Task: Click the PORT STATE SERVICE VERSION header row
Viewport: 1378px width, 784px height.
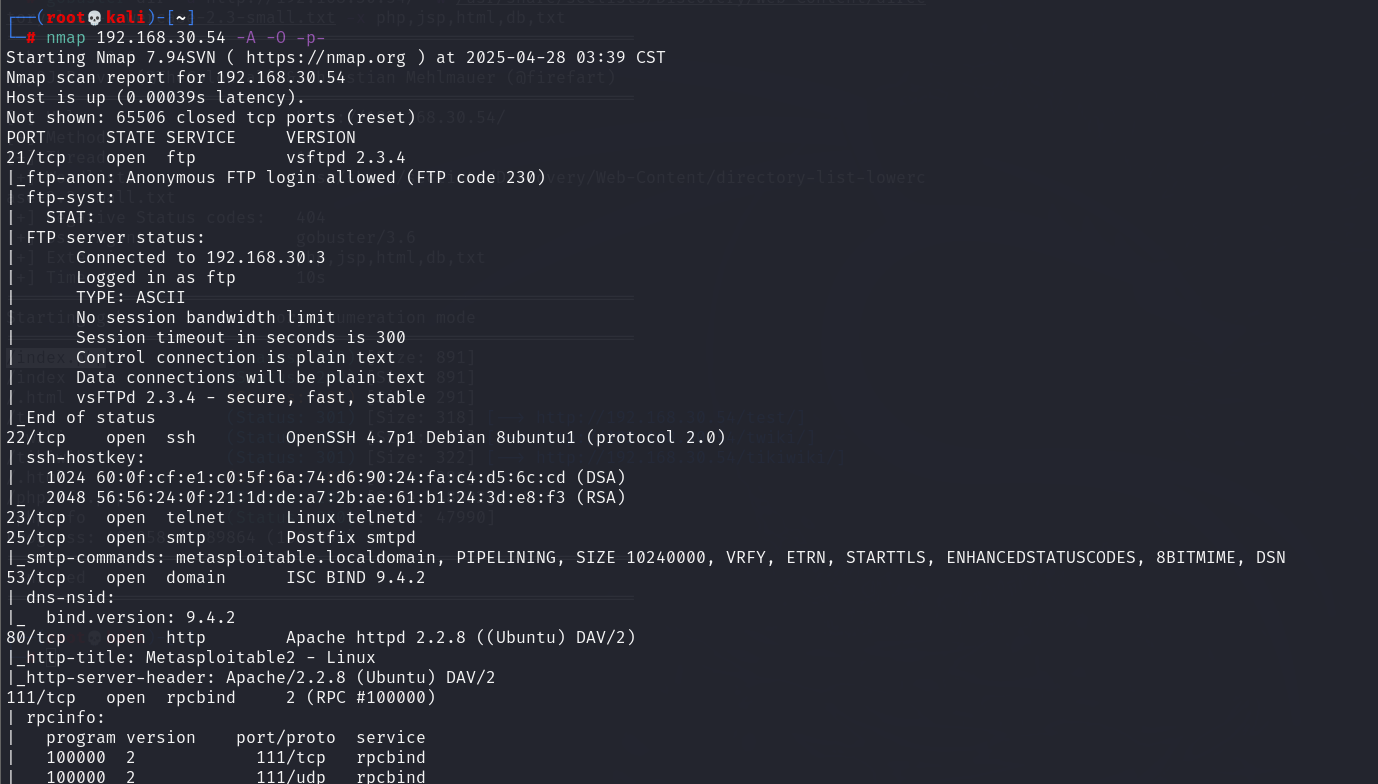Action: pos(181,137)
